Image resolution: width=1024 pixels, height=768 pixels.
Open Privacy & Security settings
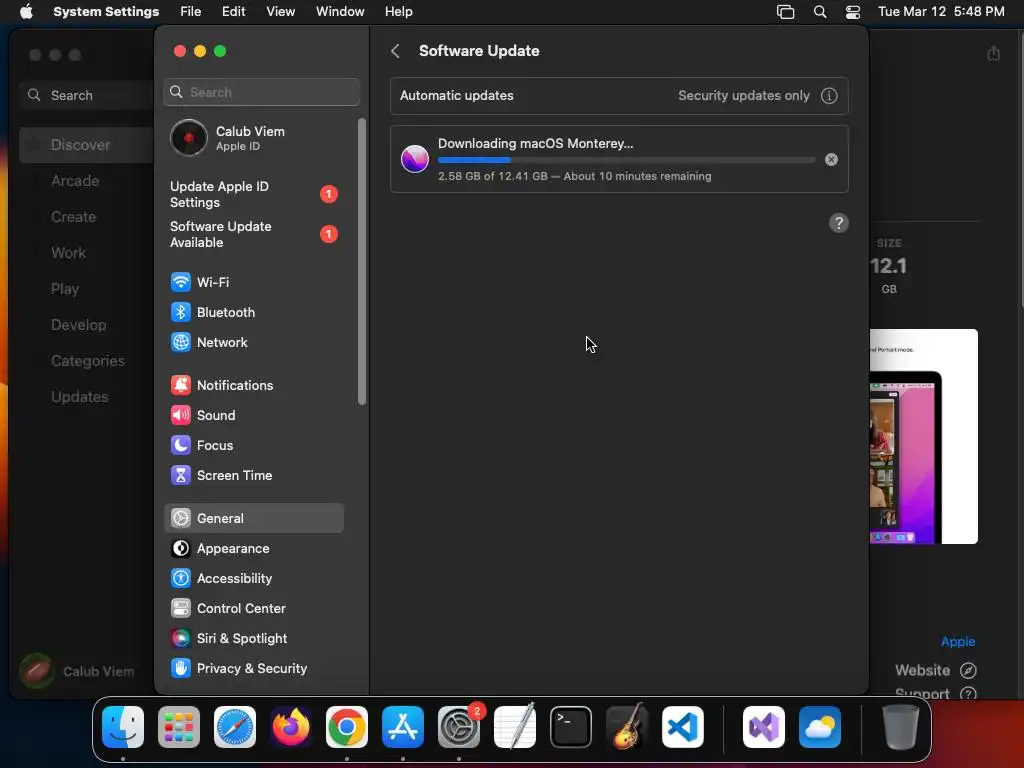253,669
